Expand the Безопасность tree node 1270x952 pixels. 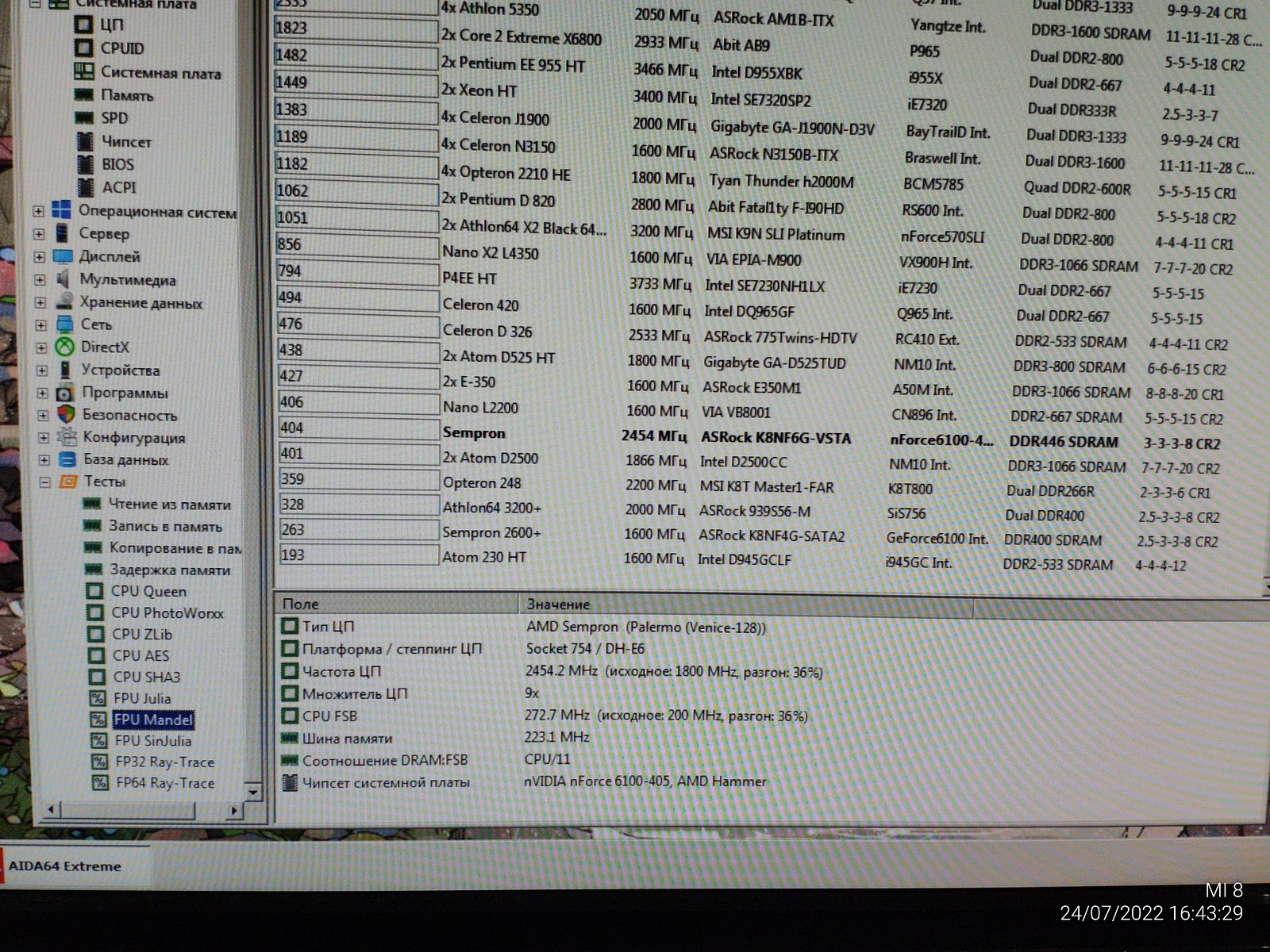(44, 415)
